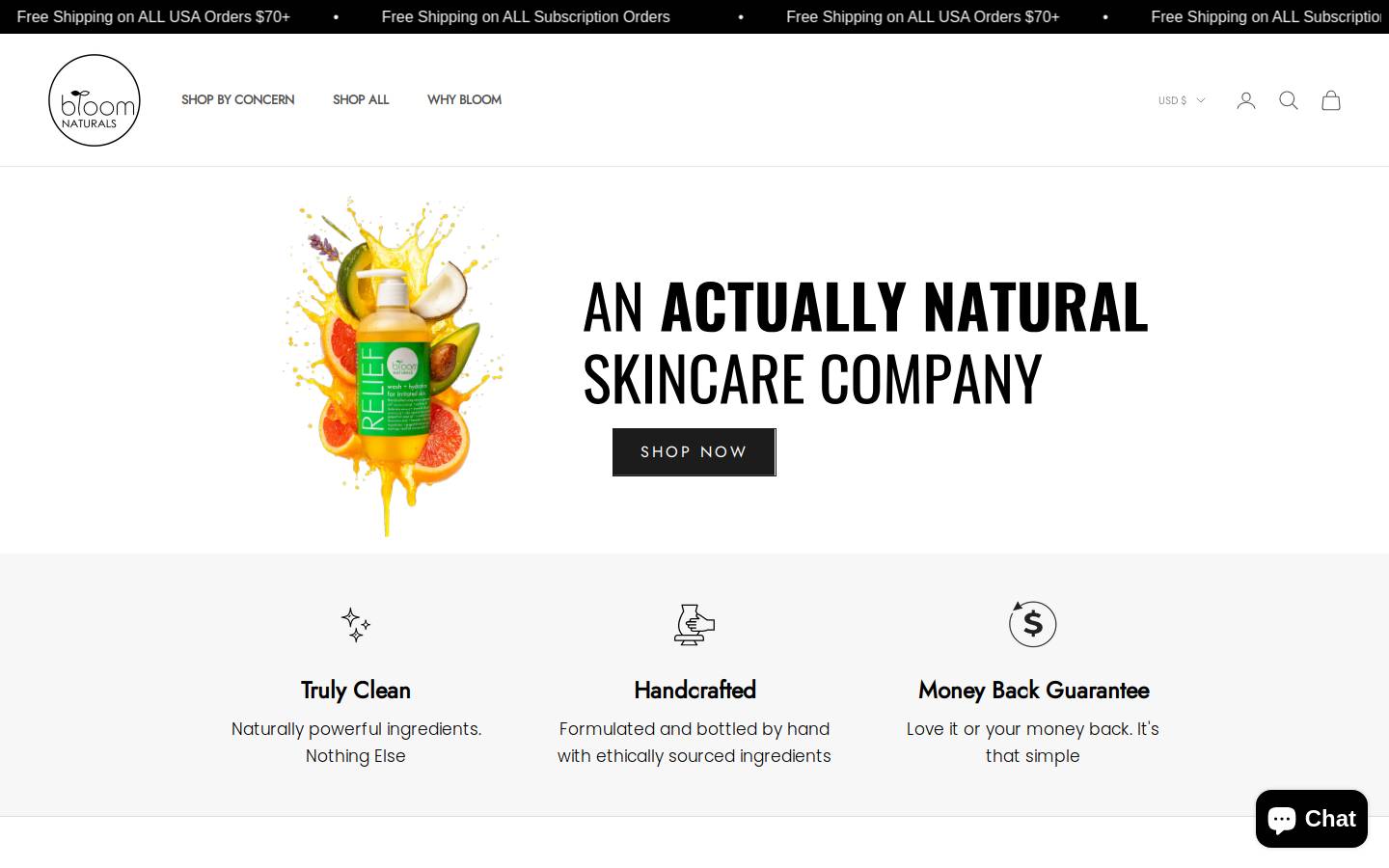
Task: Open the shopping bag cart icon
Action: [x=1331, y=100]
